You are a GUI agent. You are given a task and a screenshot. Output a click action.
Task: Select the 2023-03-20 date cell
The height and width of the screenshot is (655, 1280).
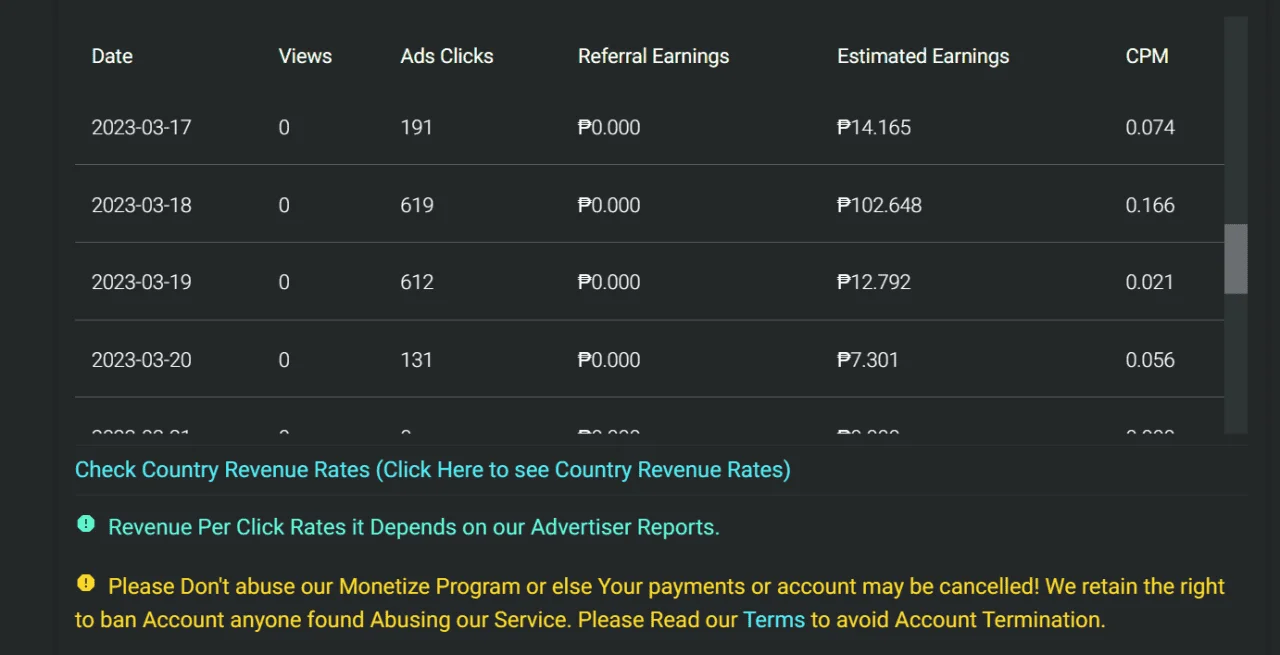tap(141, 360)
